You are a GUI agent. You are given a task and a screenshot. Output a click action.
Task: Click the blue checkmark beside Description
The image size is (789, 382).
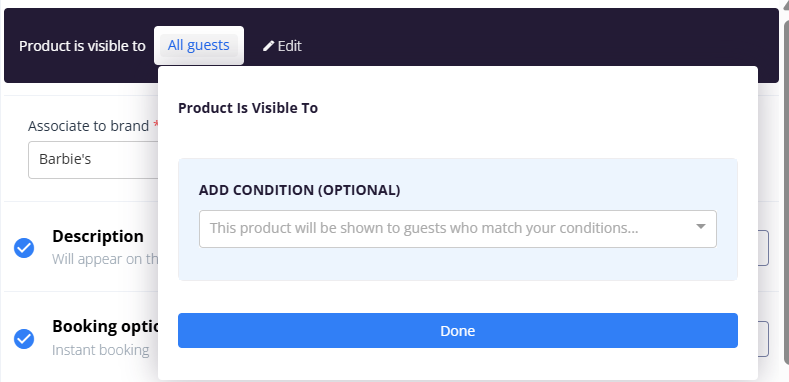tap(24, 248)
